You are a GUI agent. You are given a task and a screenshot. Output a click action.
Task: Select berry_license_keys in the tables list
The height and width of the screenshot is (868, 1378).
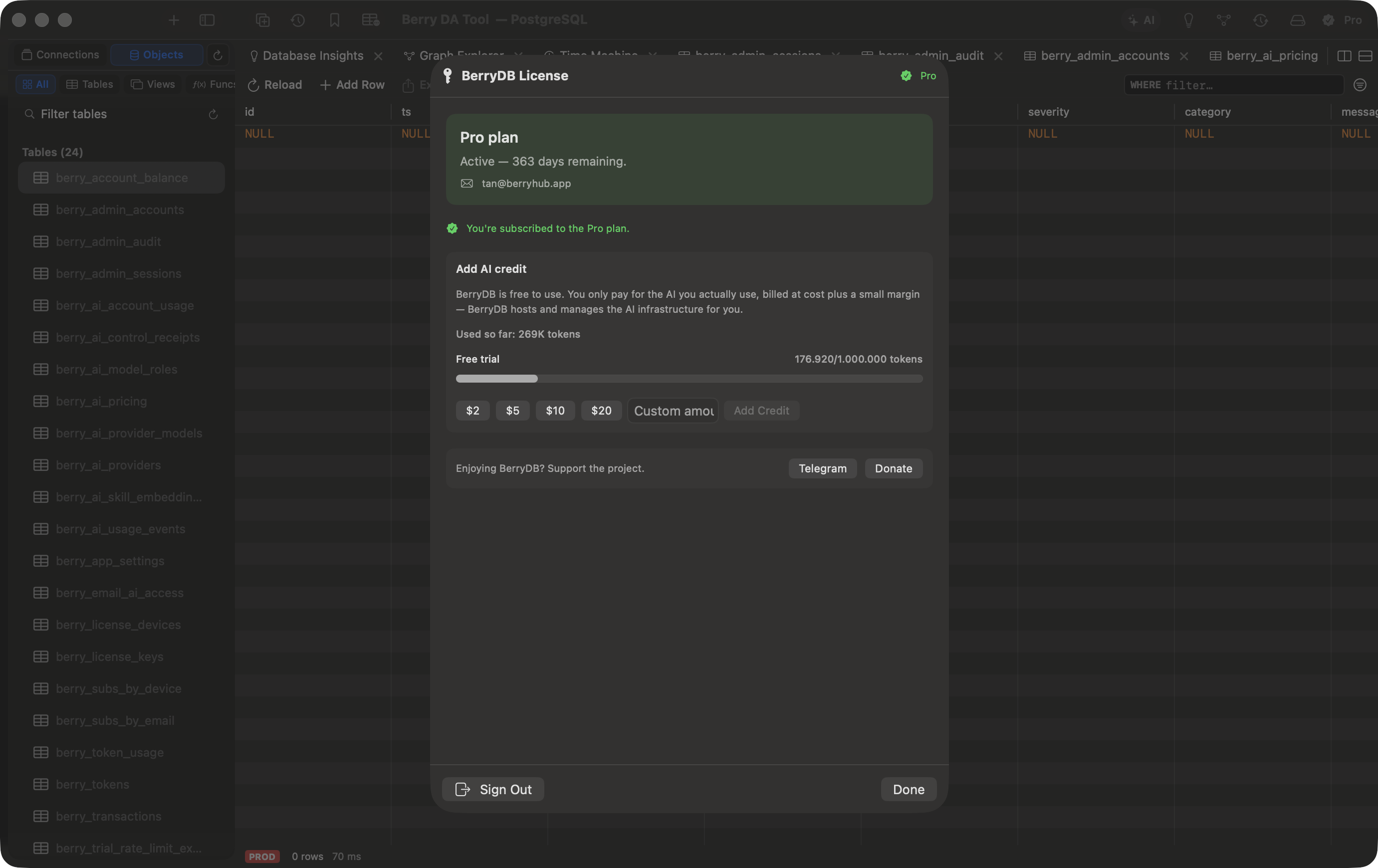coord(121,656)
